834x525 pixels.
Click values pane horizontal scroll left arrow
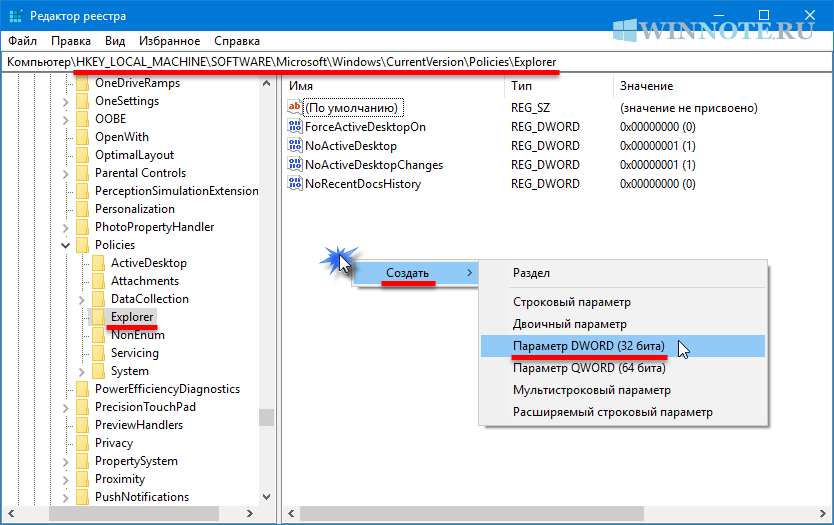click(x=291, y=513)
